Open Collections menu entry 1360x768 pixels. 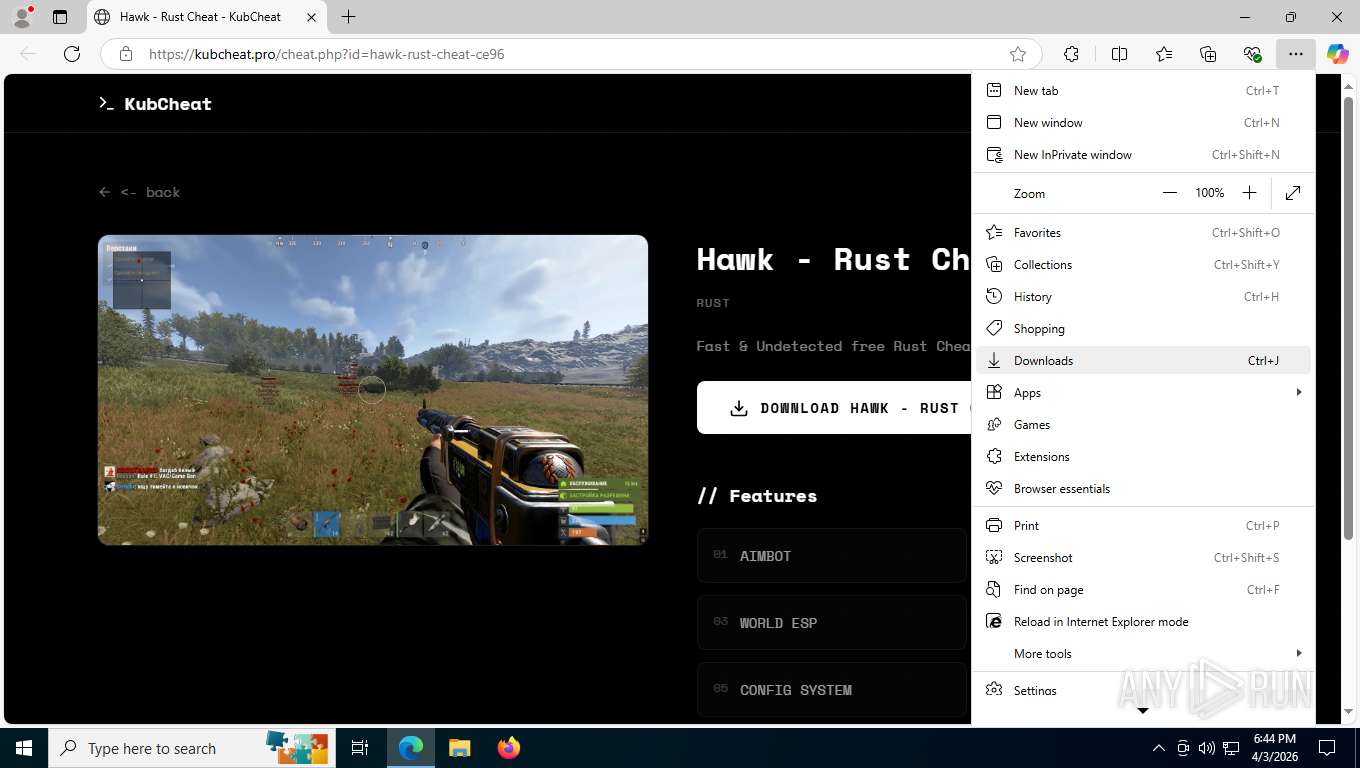click(1143, 264)
